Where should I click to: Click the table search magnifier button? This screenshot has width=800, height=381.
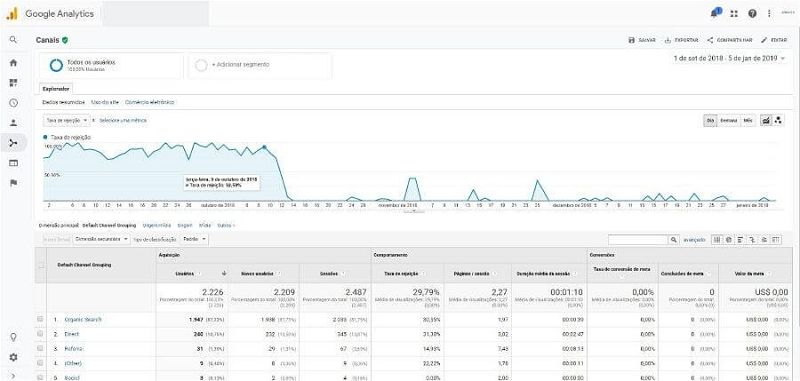pos(674,239)
